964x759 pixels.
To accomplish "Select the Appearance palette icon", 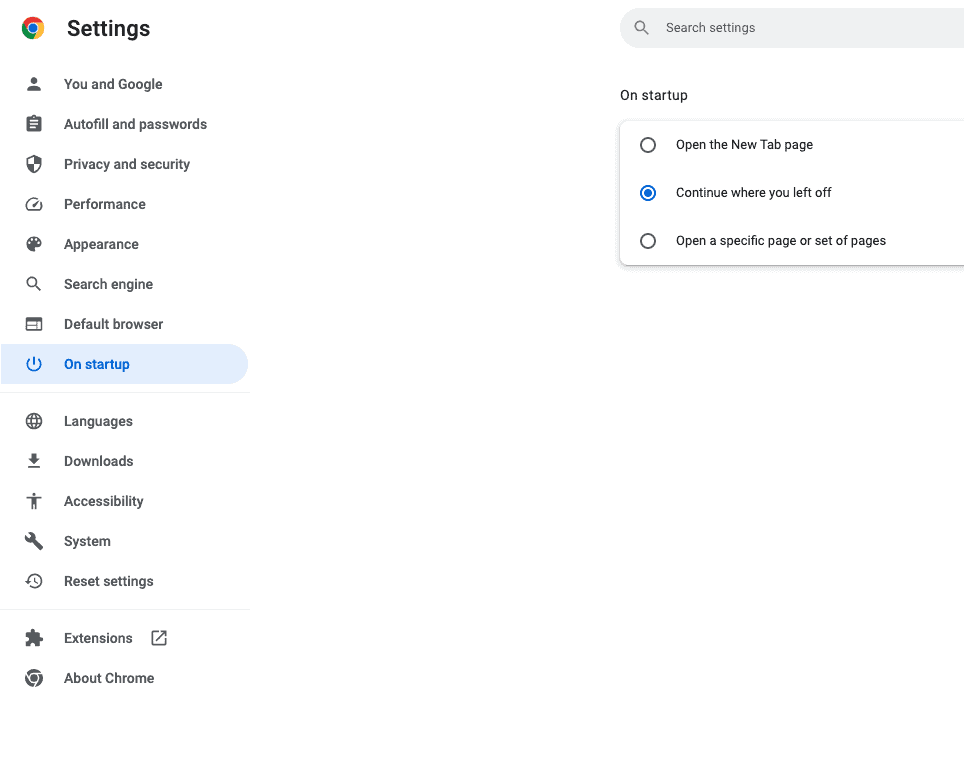I will coord(34,244).
